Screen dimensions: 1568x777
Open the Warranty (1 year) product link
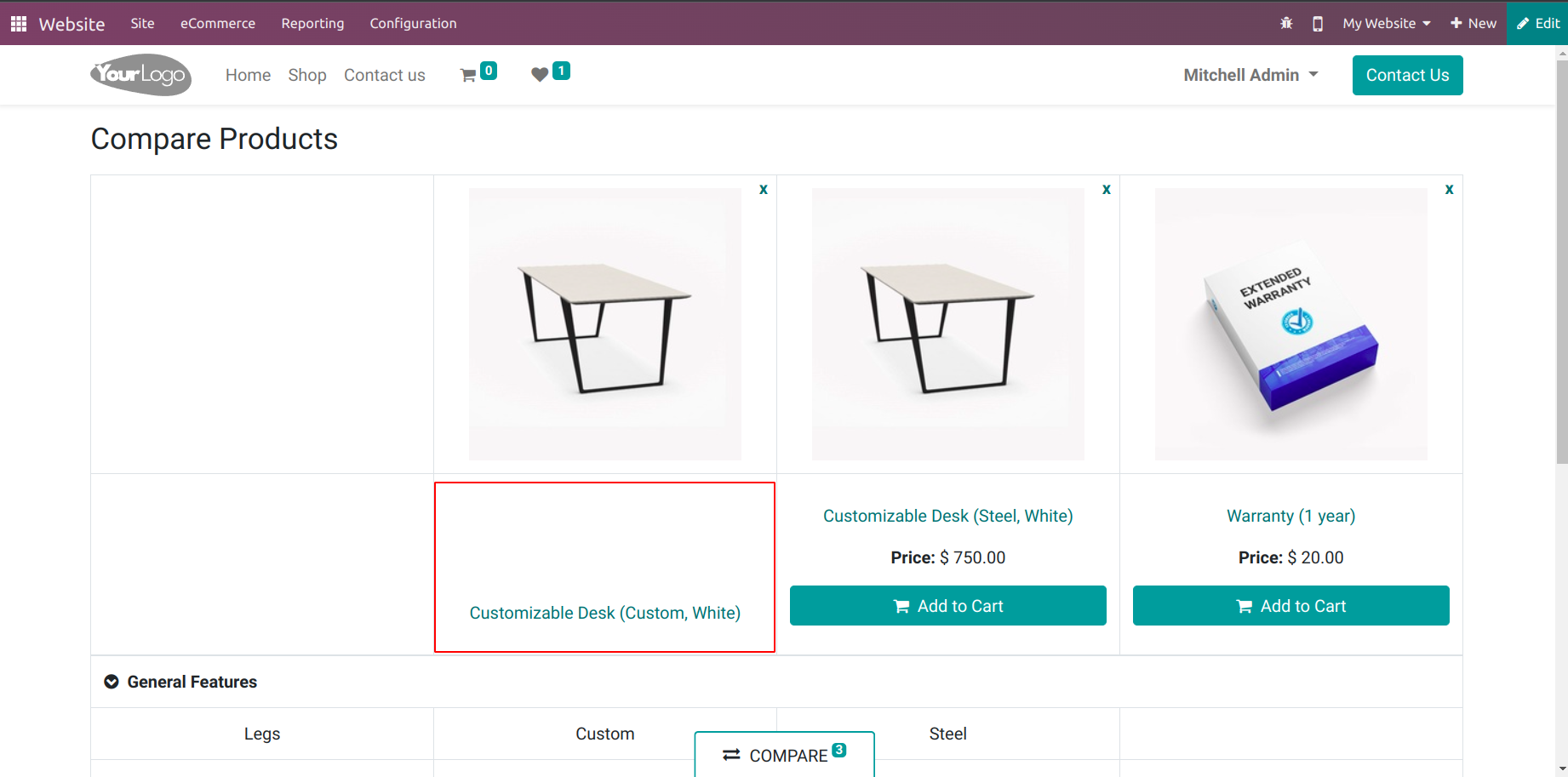(1290, 516)
